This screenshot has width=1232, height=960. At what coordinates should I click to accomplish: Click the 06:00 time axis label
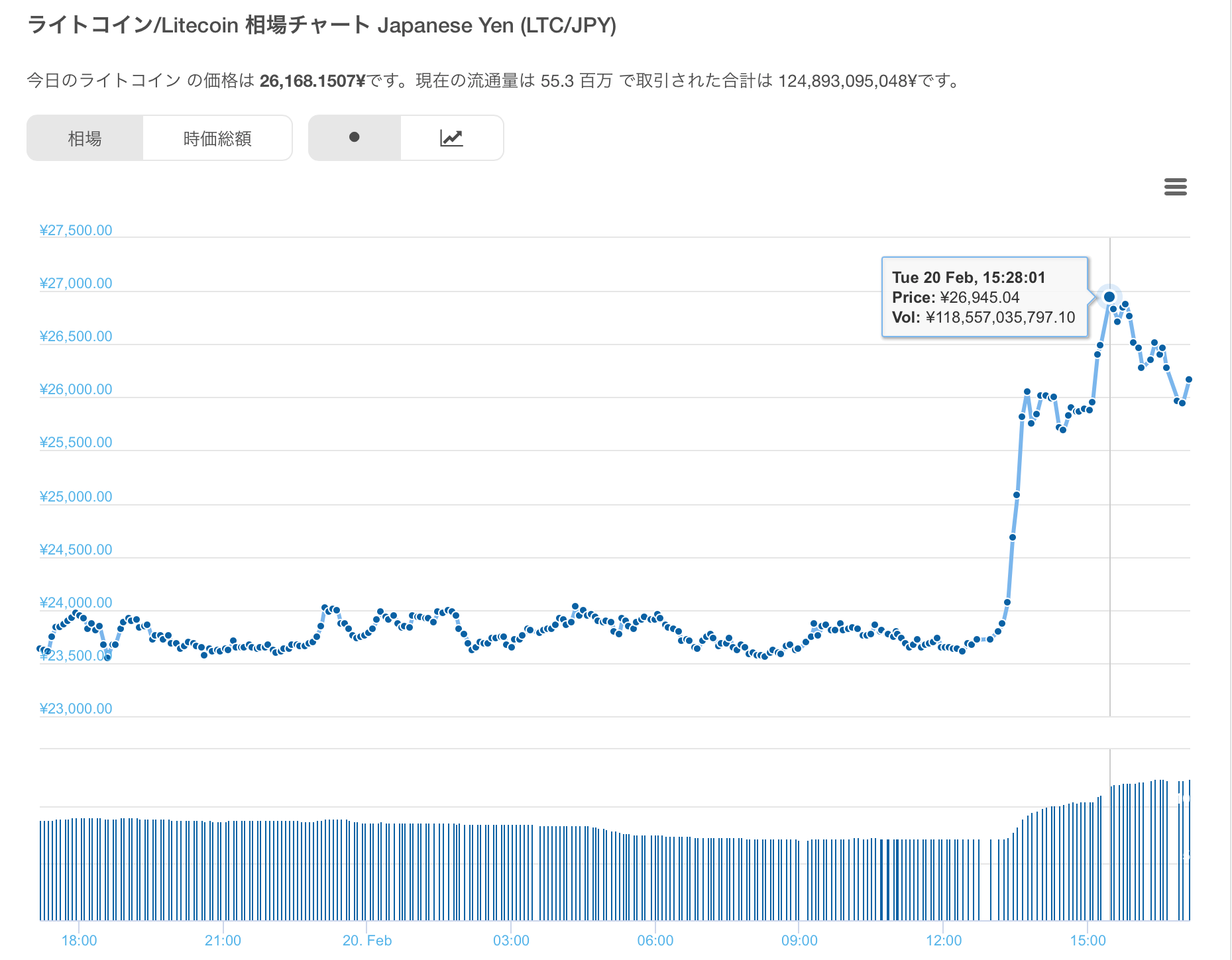click(x=655, y=940)
